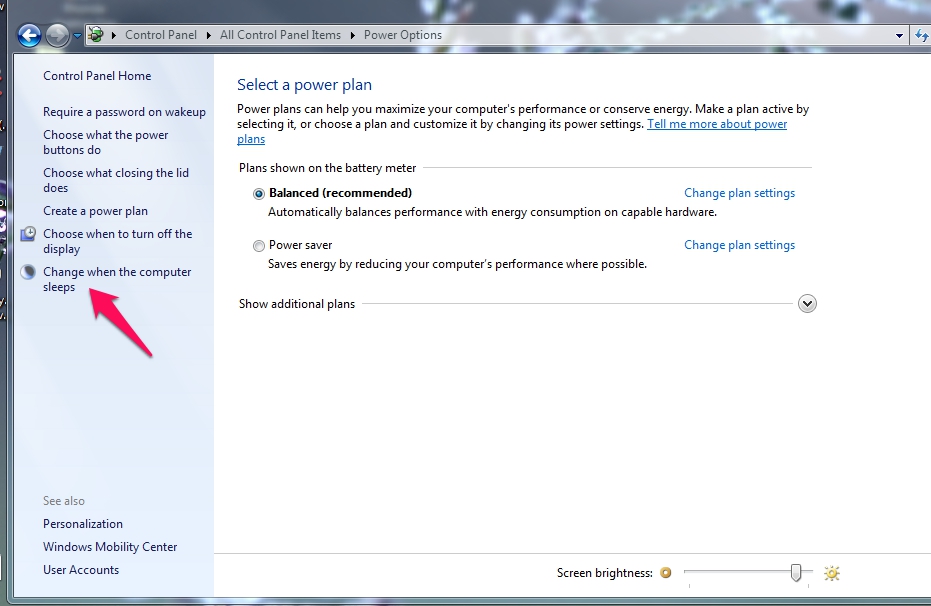Click the Power saver description text
Screen dimensions: 931x606
tap(457, 264)
